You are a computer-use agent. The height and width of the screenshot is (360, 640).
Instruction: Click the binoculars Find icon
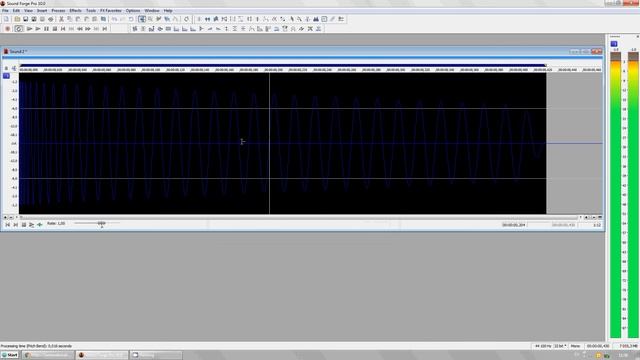tap(316, 19)
